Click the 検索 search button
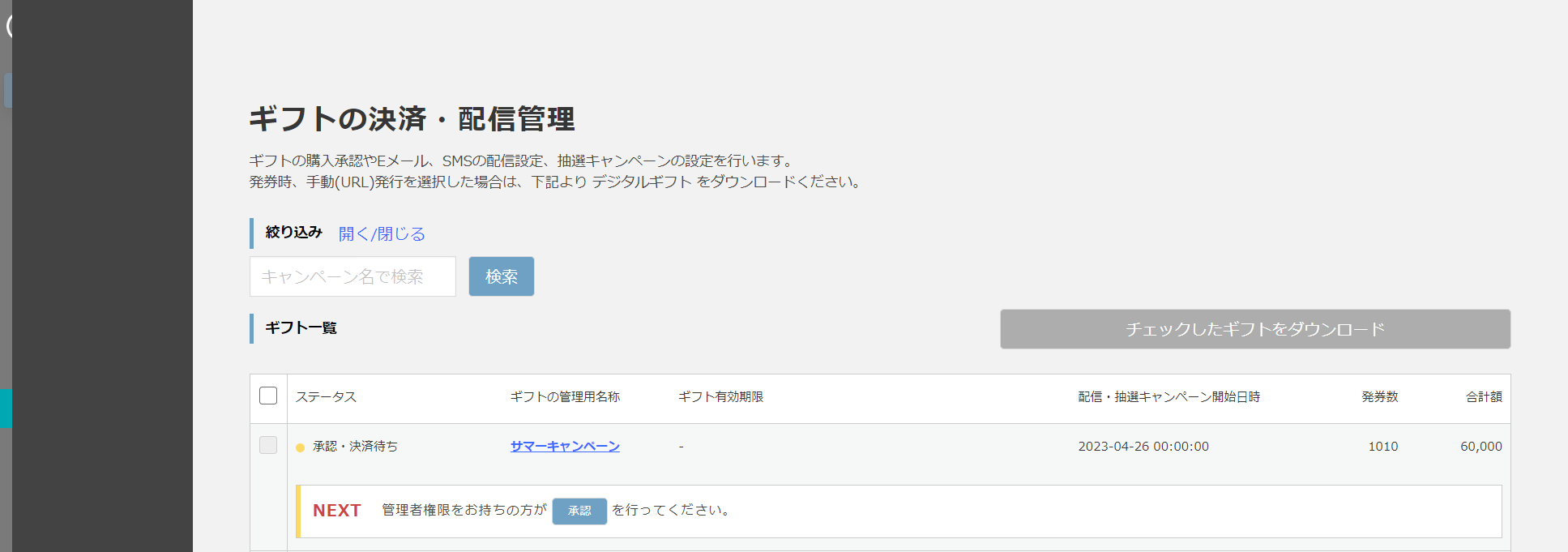Screen dimensions: 1568x552 click(x=502, y=276)
